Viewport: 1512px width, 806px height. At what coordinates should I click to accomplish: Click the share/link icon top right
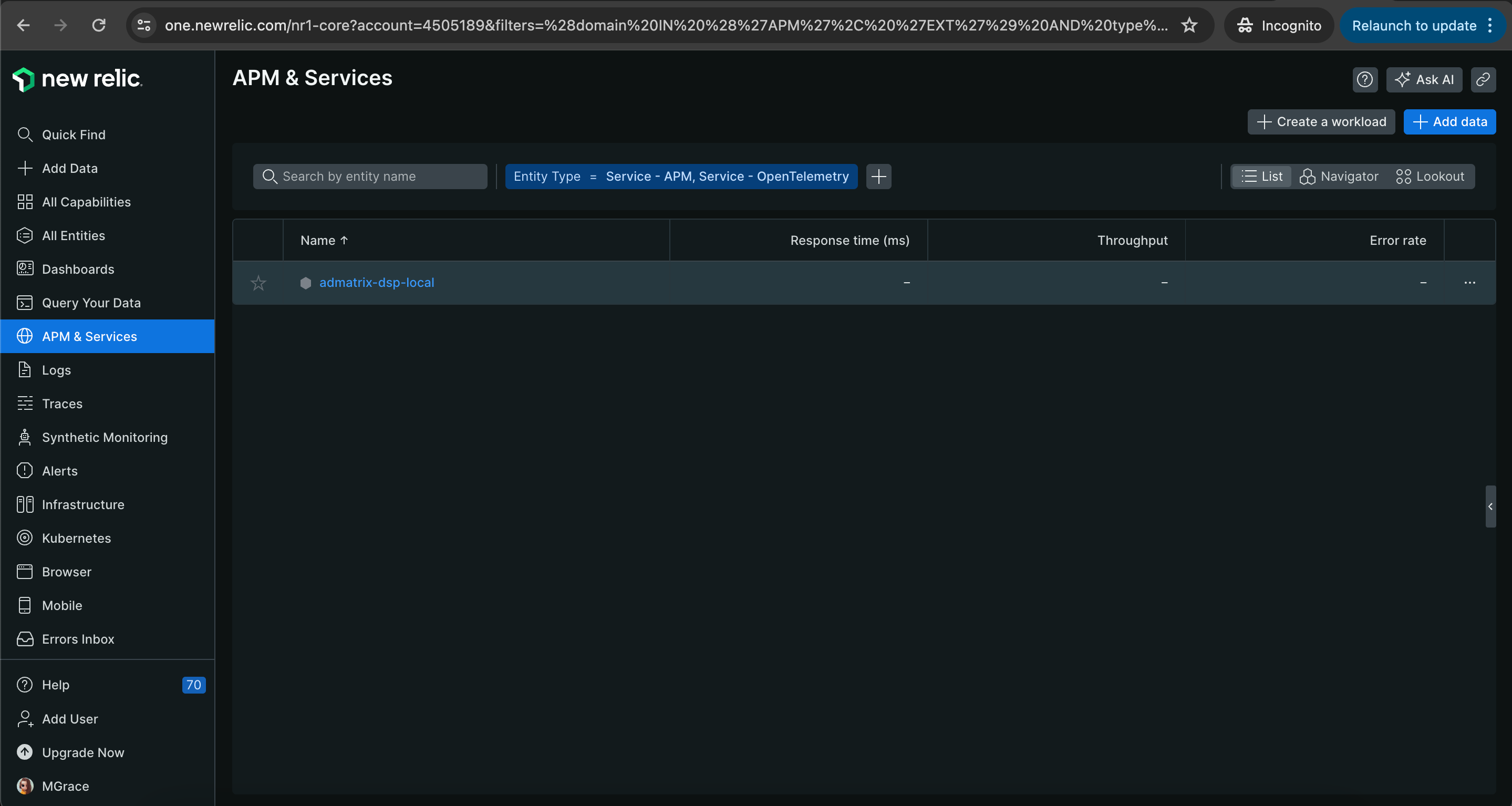pos(1484,79)
